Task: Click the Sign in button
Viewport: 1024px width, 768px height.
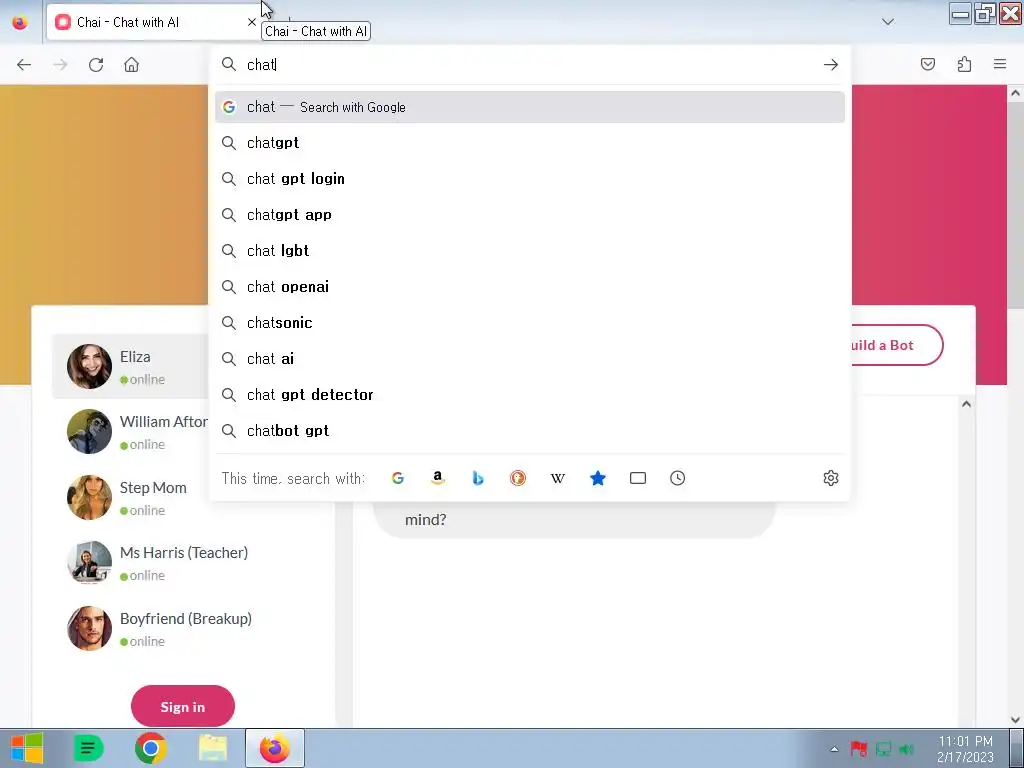Action: [x=183, y=707]
